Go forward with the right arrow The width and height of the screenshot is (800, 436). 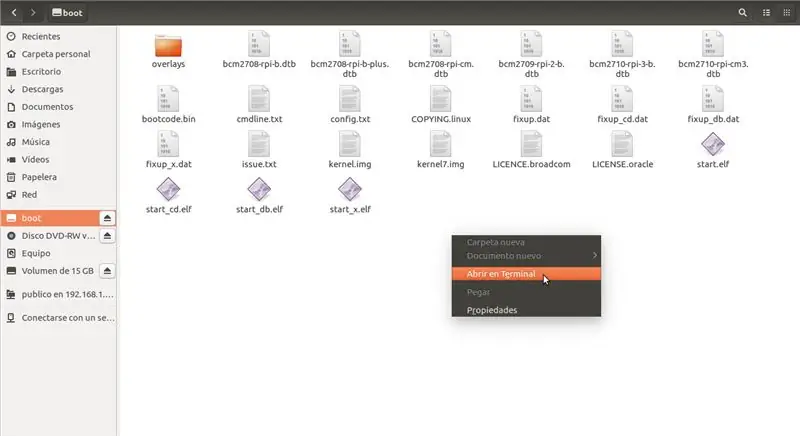(x=33, y=12)
